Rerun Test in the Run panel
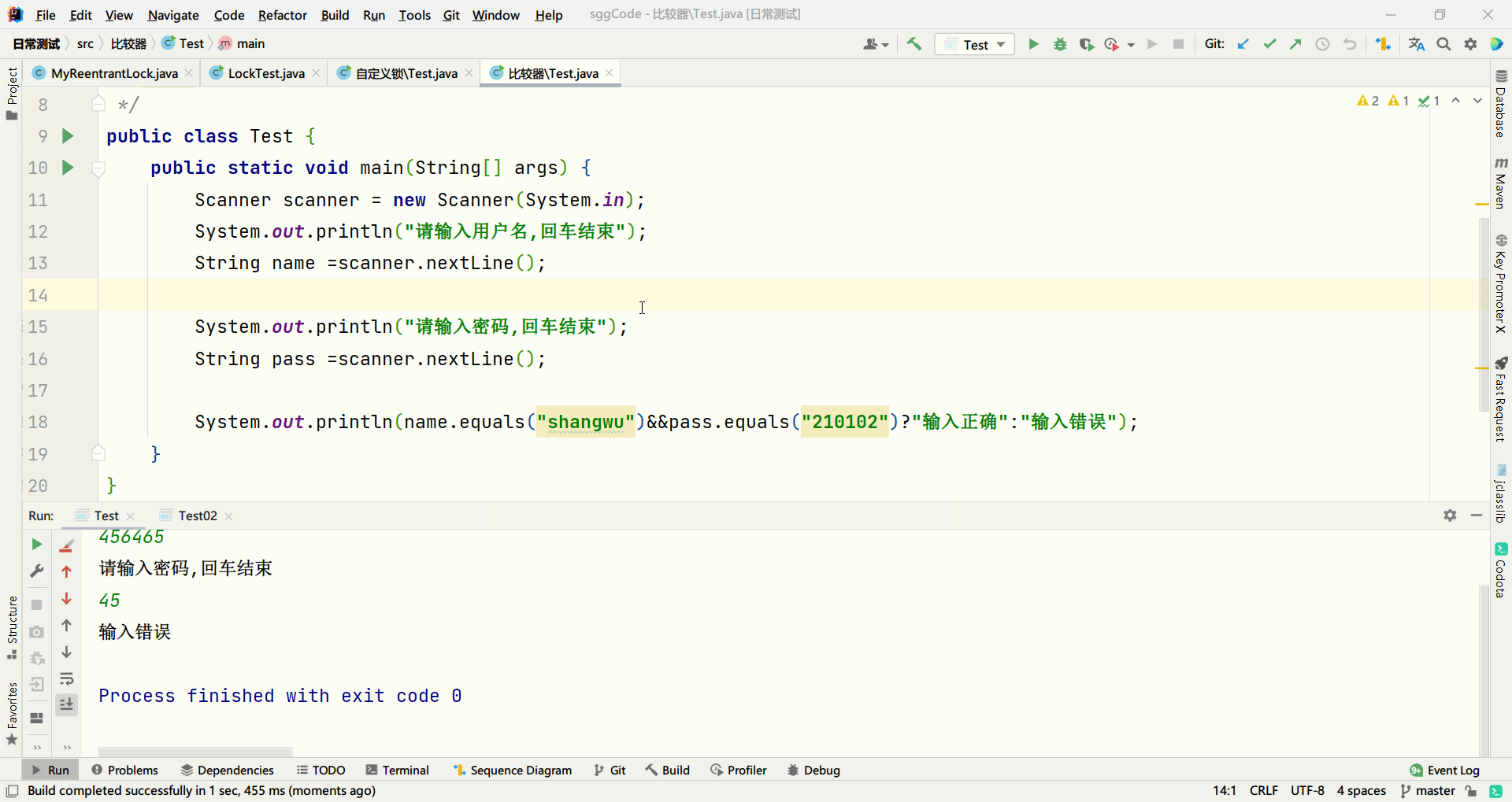 36,544
